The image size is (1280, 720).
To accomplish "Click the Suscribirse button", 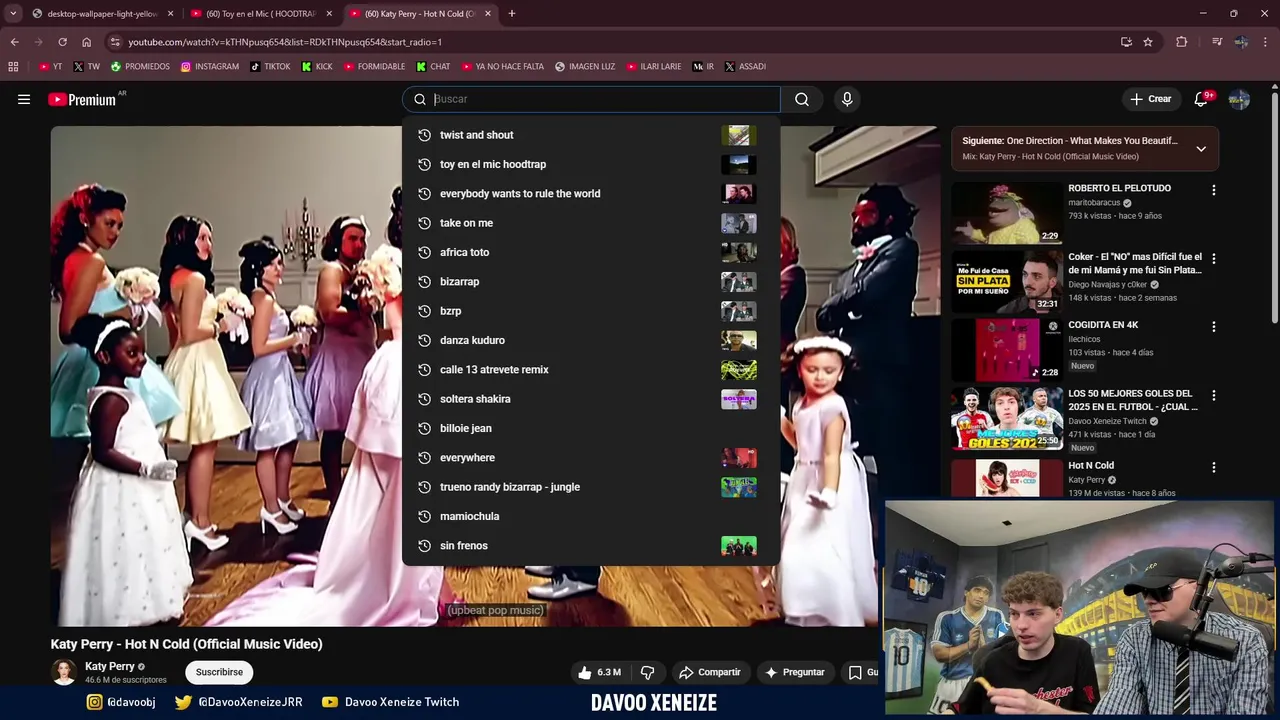I will (219, 672).
